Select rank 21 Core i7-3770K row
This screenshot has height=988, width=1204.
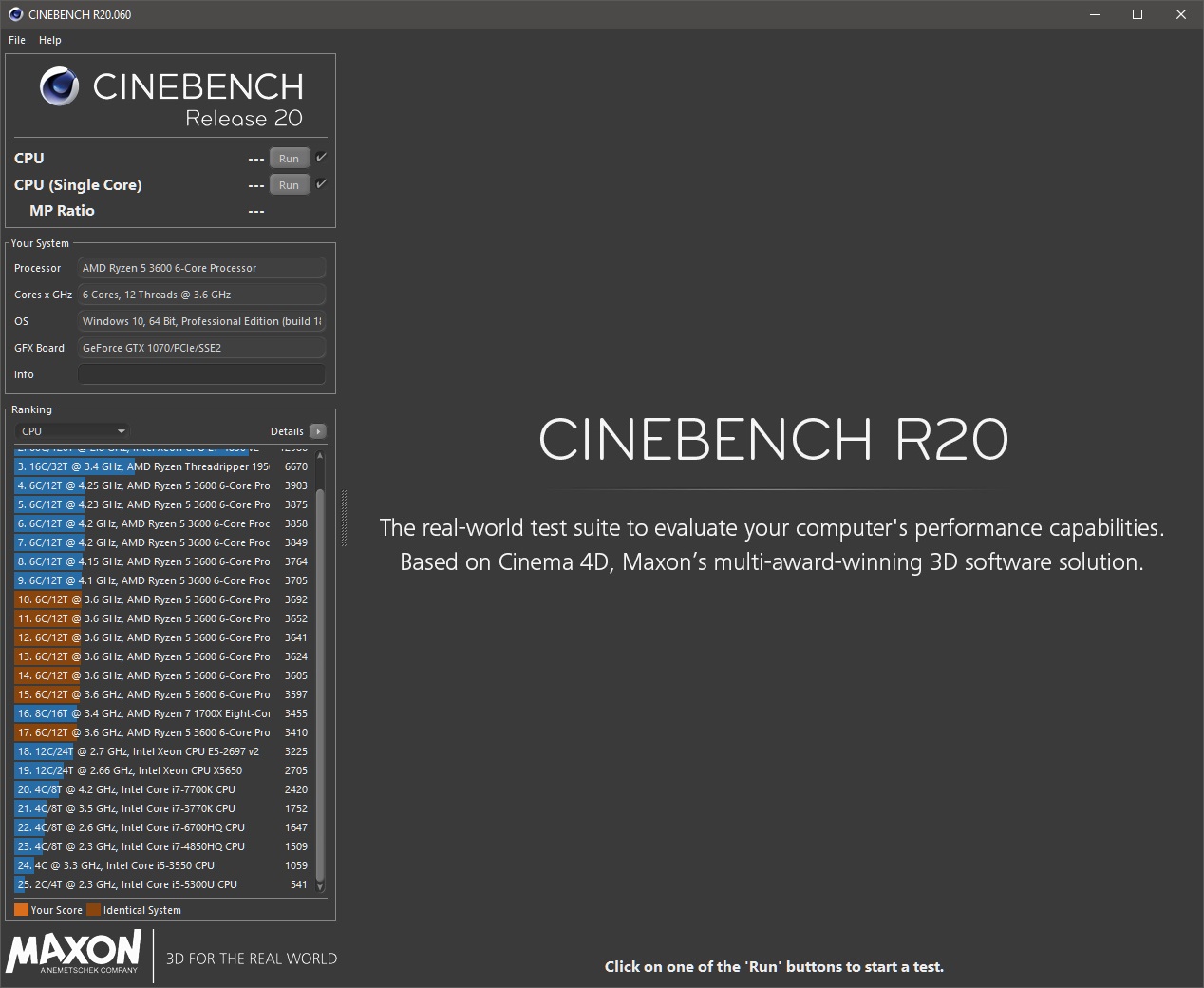coord(162,808)
